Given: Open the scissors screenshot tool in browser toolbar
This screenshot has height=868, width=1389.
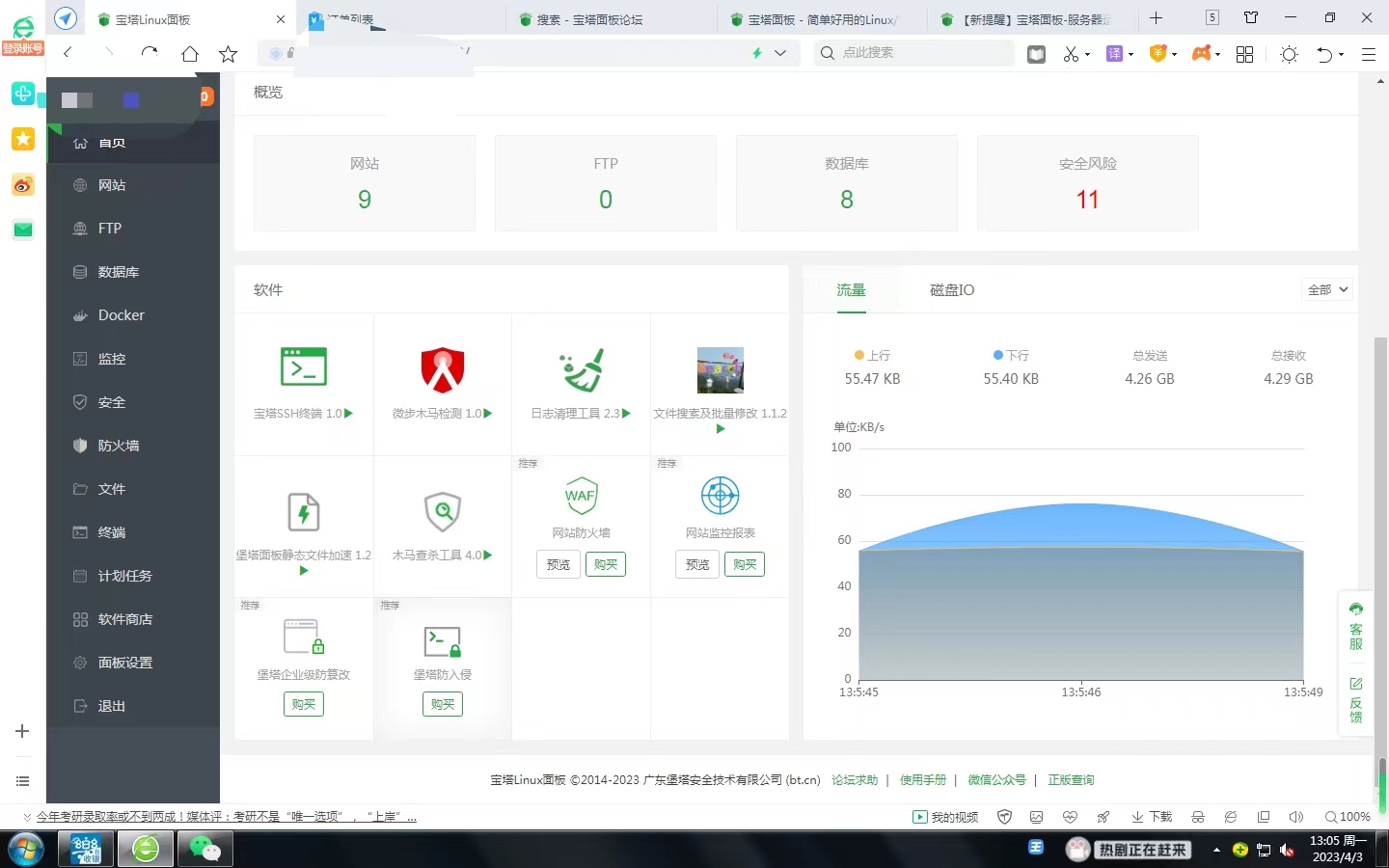Looking at the screenshot, I should pos(1071,54).
